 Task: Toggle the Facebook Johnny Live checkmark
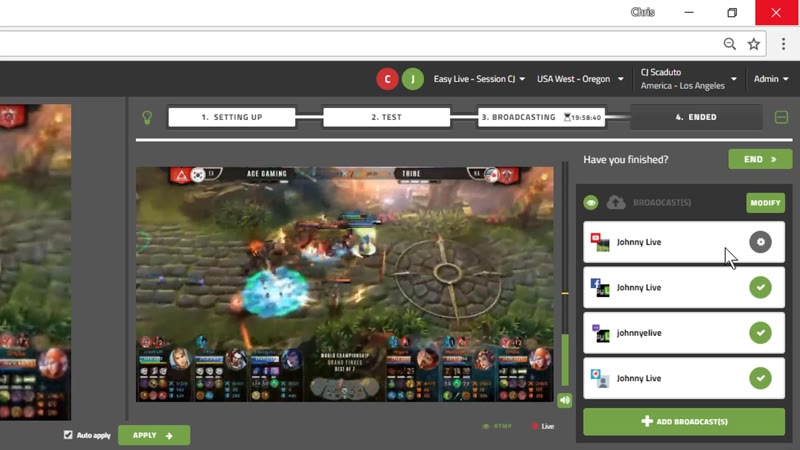coord(760,287)
